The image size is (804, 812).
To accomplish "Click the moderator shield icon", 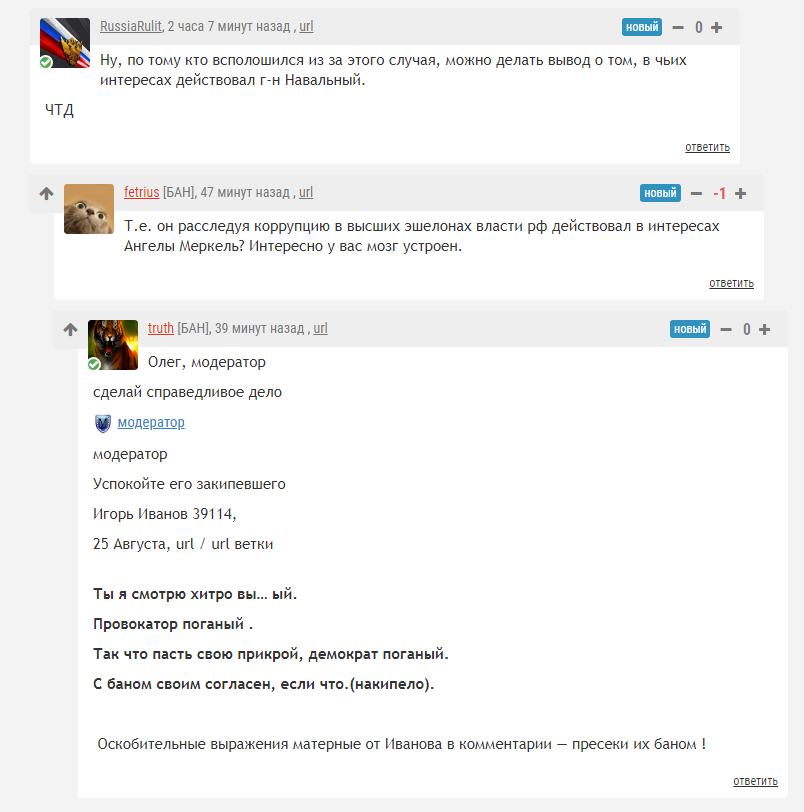I will click(x=103, y=424).
